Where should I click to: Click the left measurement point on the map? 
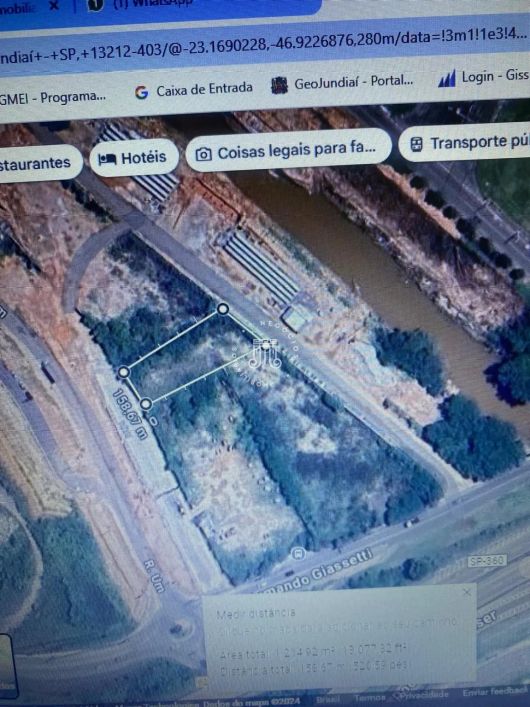pyautogui.click(x=124, y=372)
